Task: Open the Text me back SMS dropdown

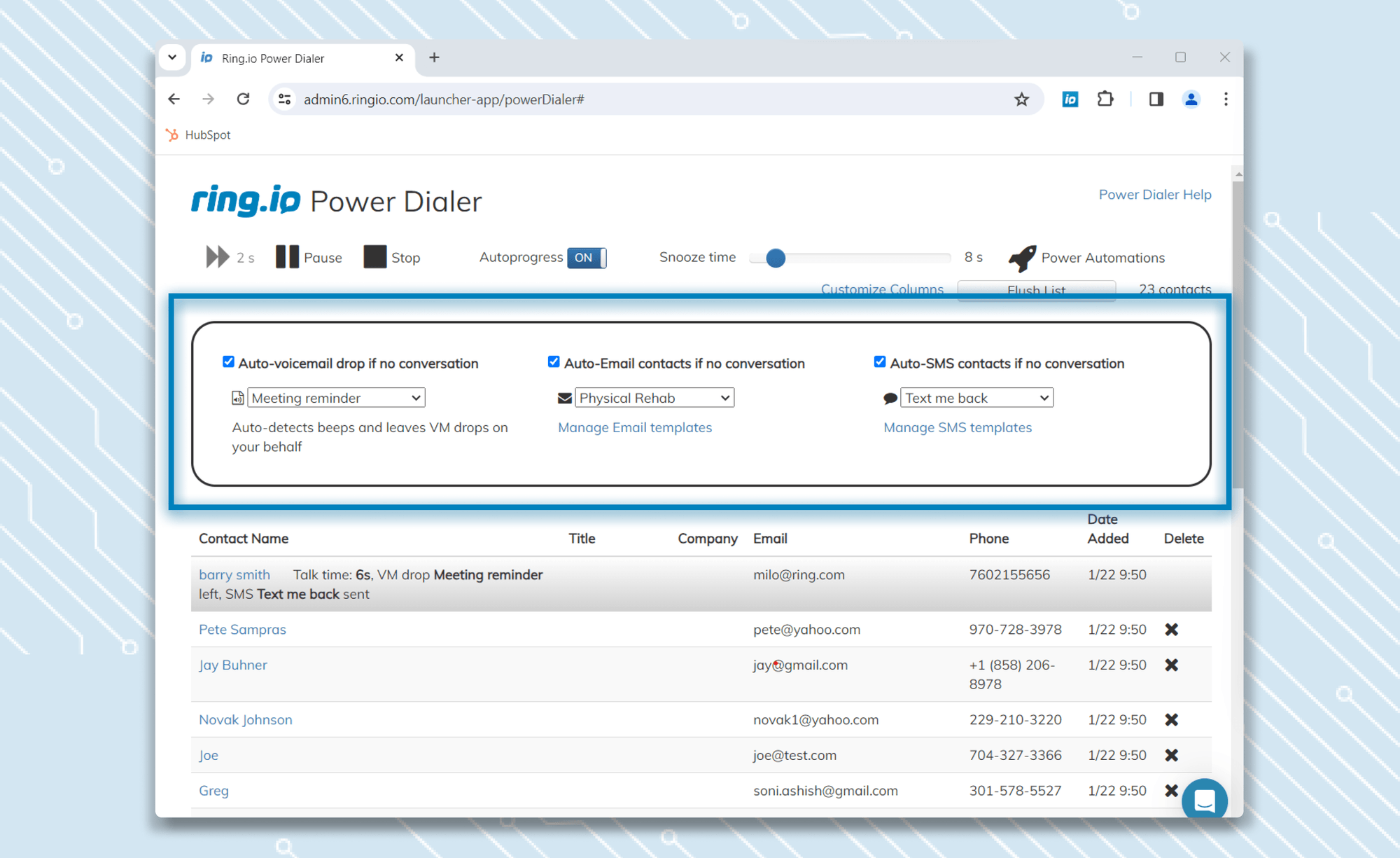Action: pyautogui.click(x=976, y=398)
